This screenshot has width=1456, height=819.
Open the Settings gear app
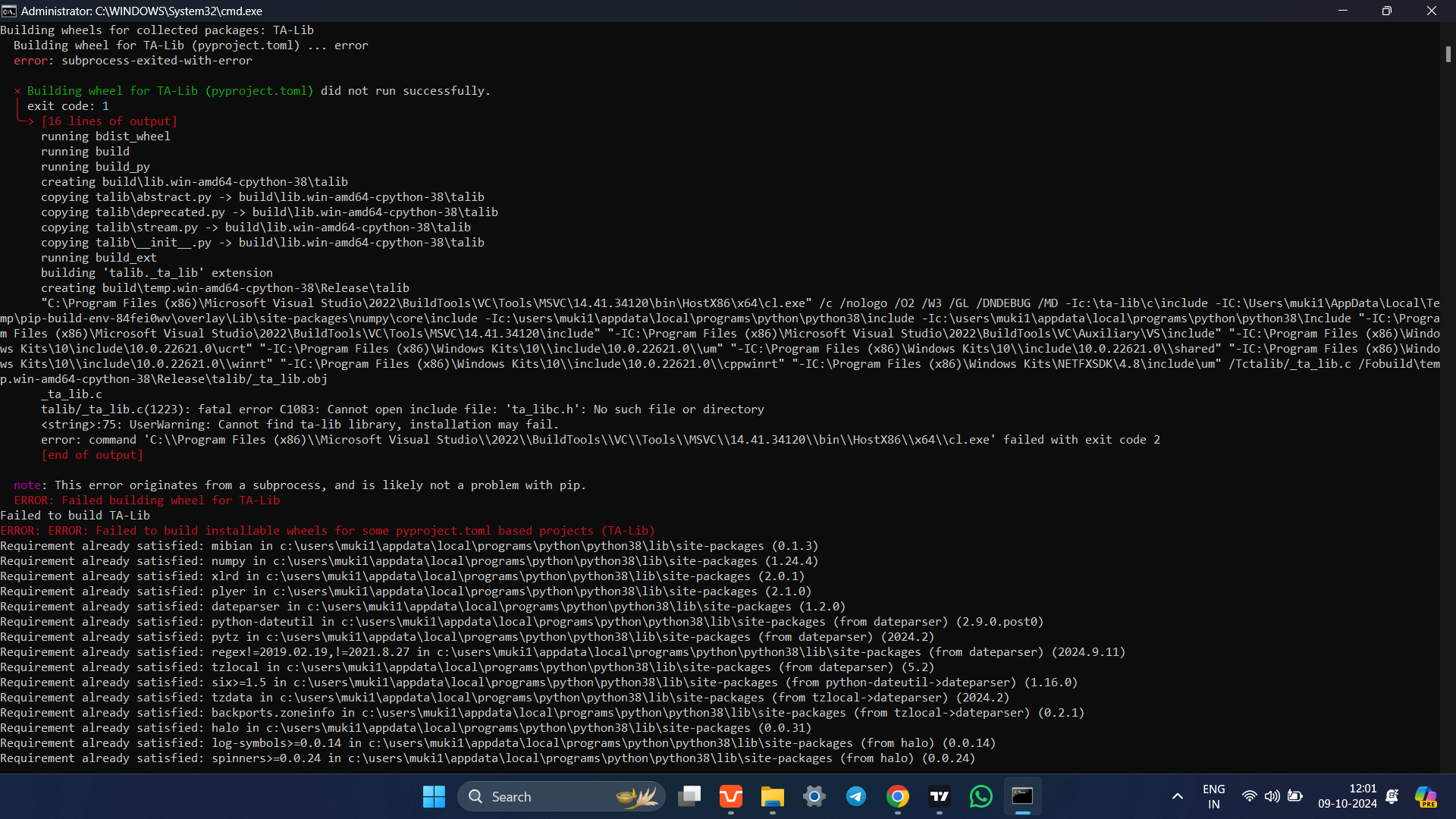click(814, 796)
